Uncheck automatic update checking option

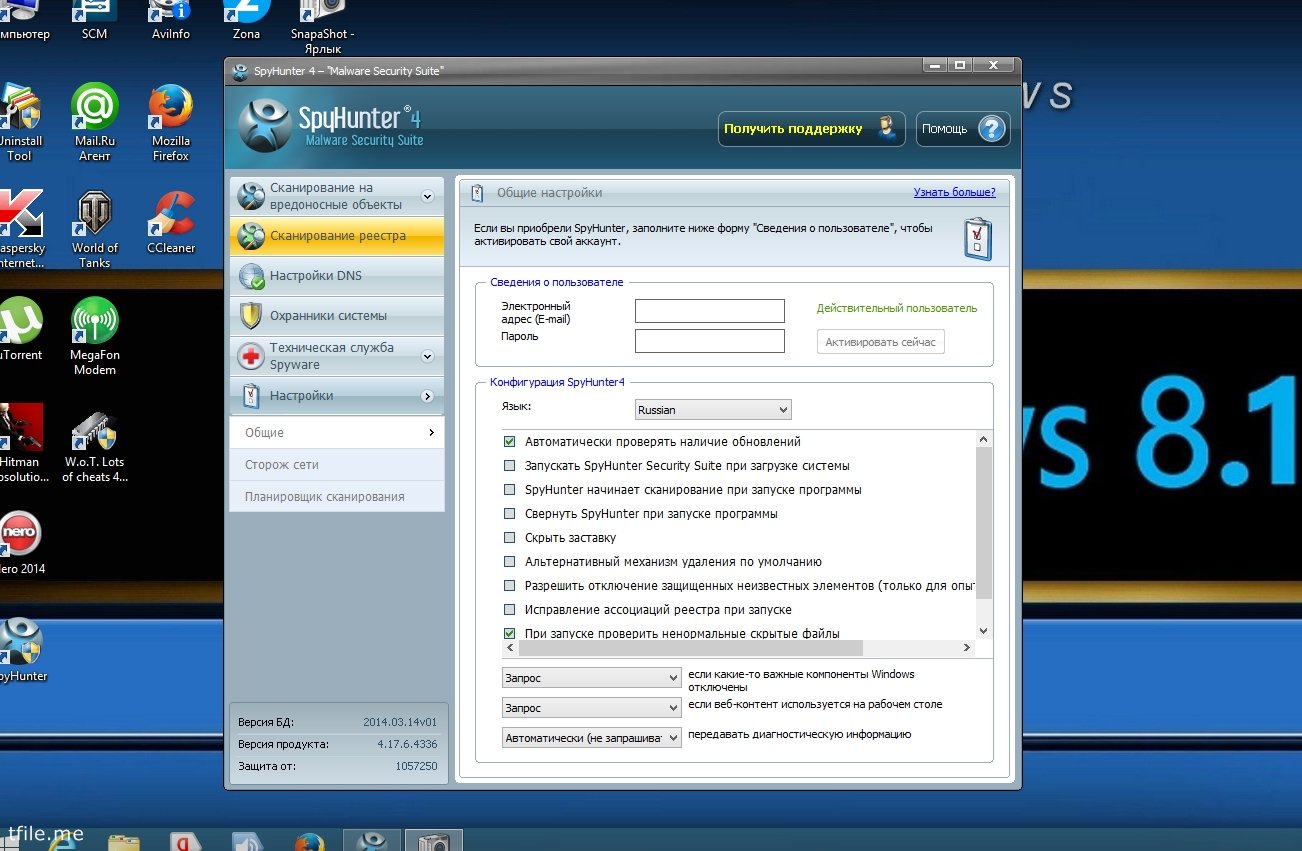pos(510,442)
